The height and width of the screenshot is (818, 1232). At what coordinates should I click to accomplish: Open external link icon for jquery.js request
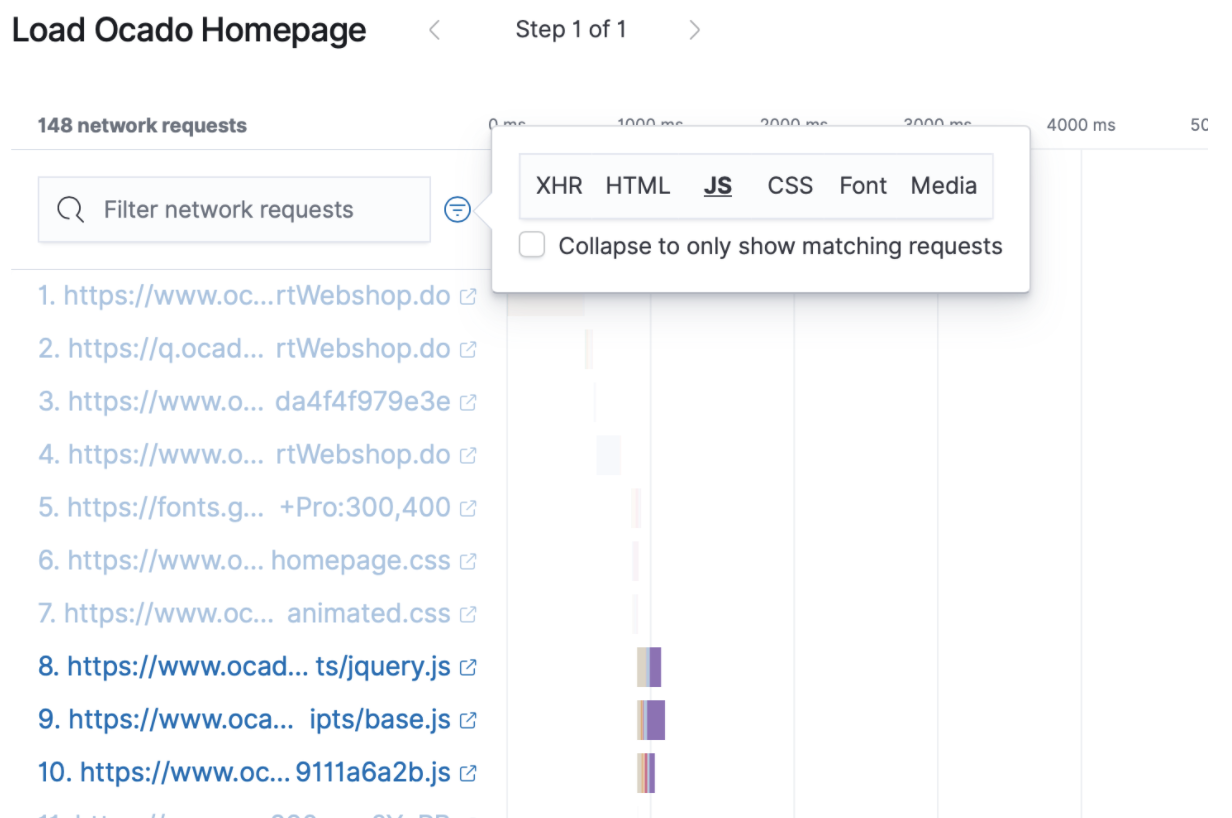(x=468, y=667)
